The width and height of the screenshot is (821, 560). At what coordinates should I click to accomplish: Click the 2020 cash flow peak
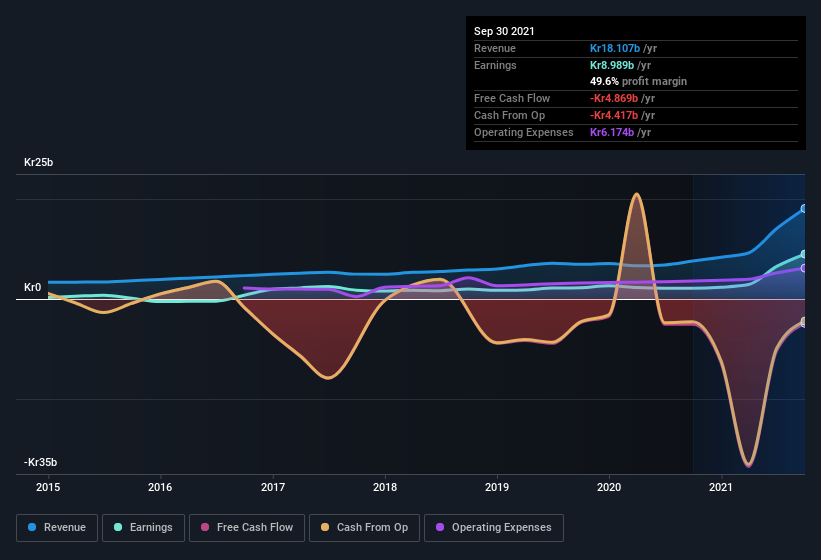[636, 195]
